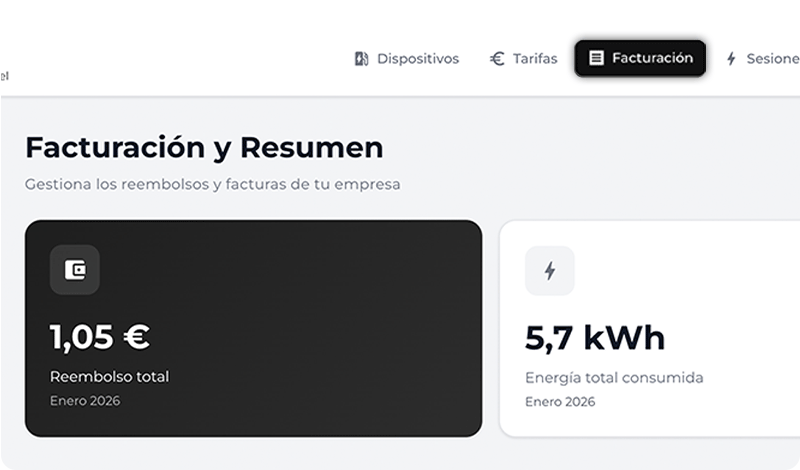The image size is (800, 470).
Task: Click the Facturación y Resumen heading
Action: pyautogui.click(x=204, y=147)
